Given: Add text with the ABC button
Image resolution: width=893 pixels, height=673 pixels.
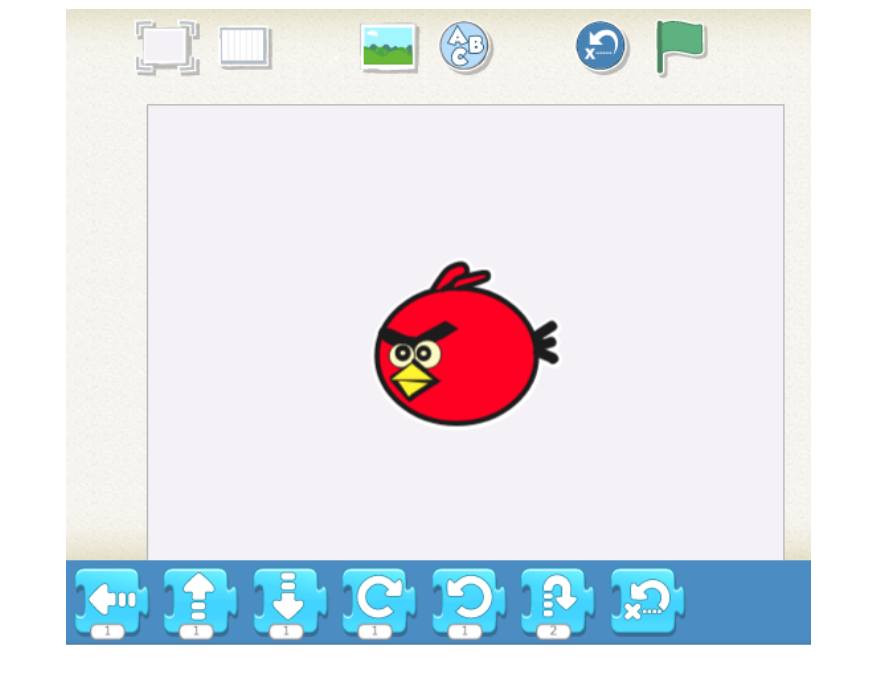Looking at the screenshot, I should click(x=465, y=46).
